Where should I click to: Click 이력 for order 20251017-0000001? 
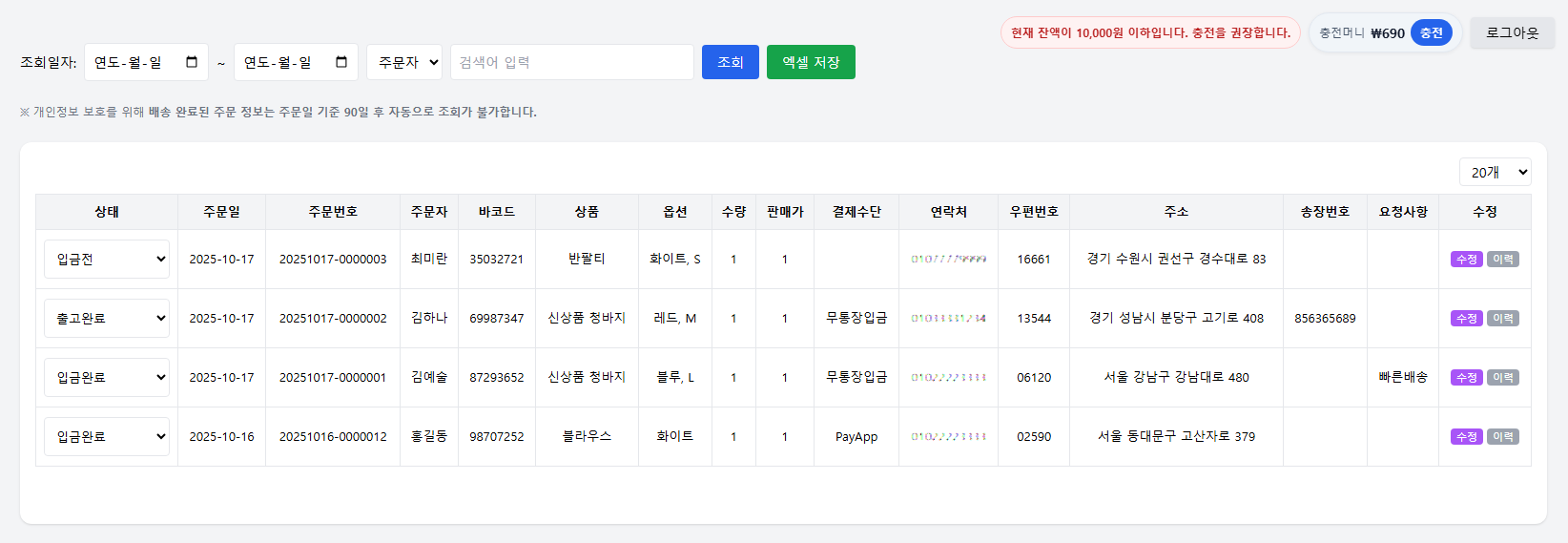(1503, 378)
